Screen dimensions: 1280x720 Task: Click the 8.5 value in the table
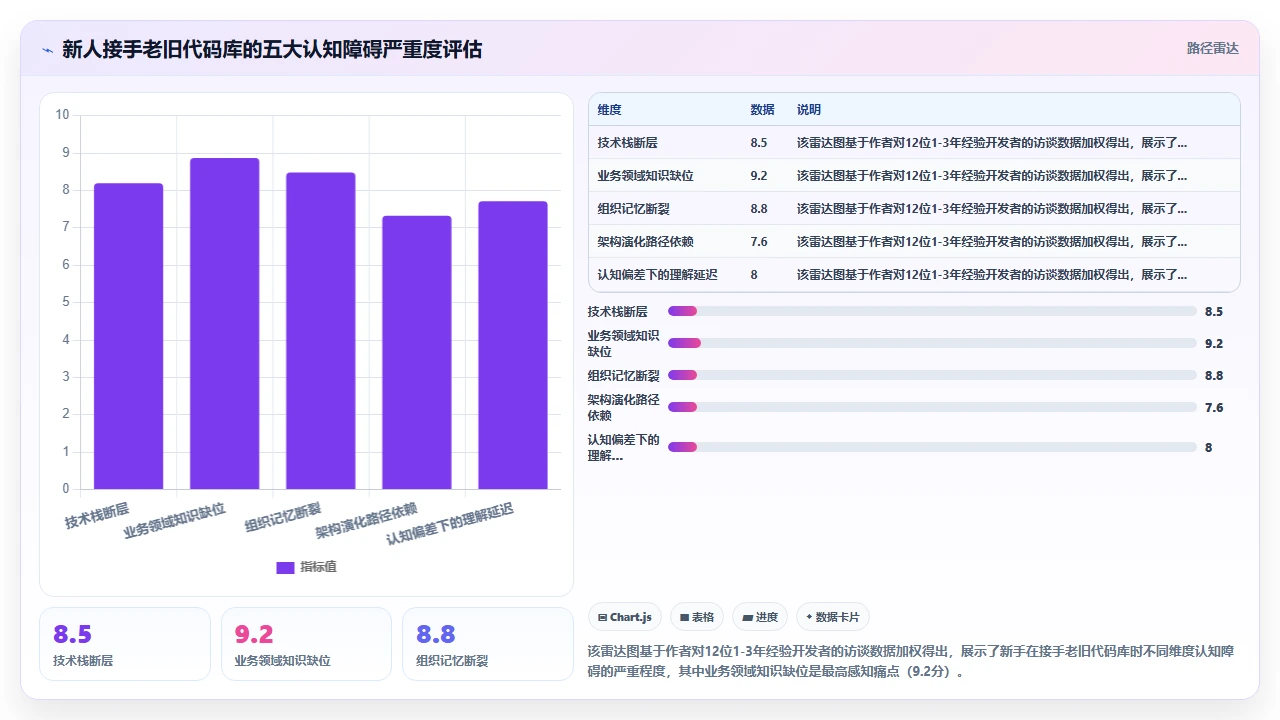point(759,143)
